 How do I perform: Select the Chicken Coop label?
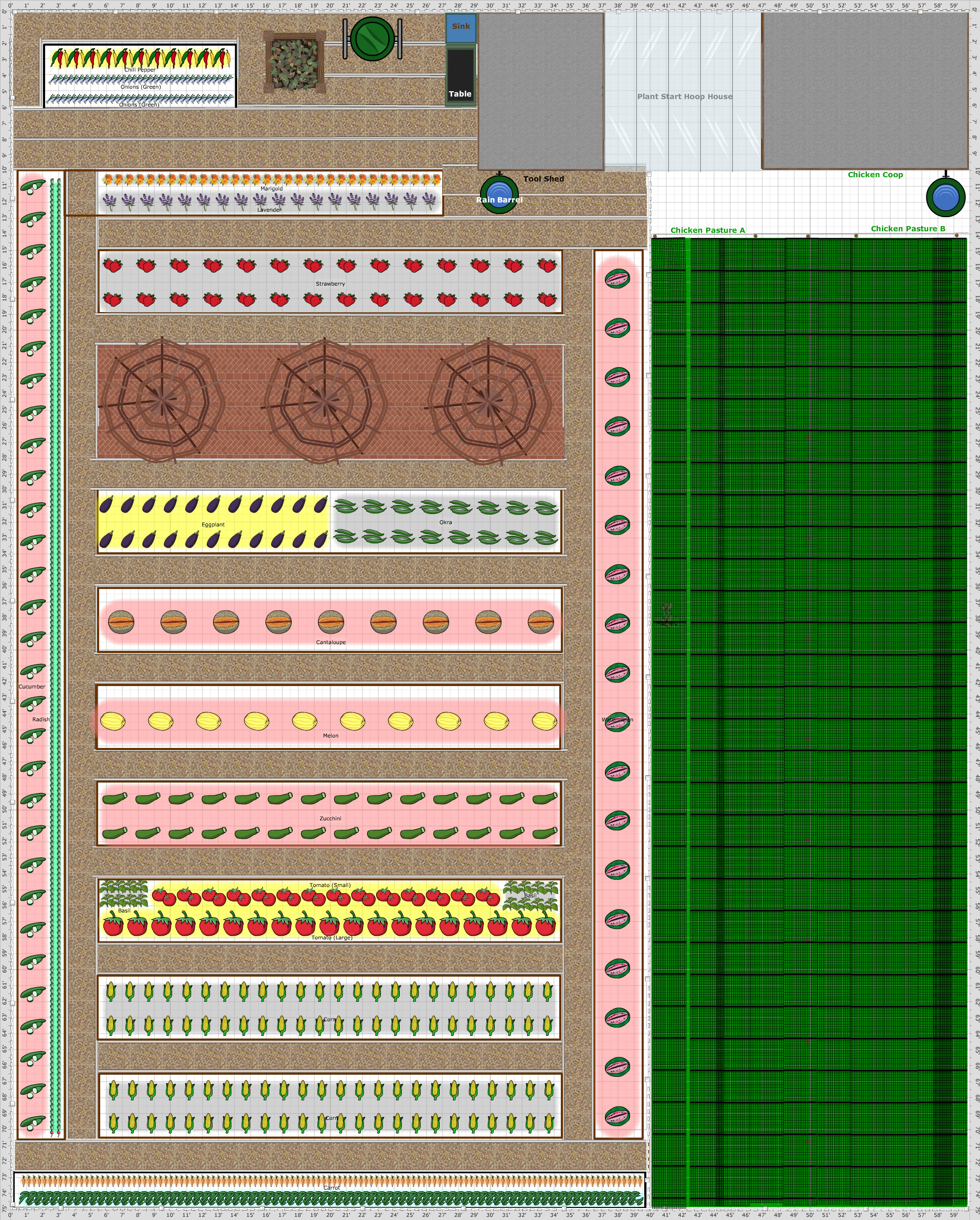click(875, 175)
